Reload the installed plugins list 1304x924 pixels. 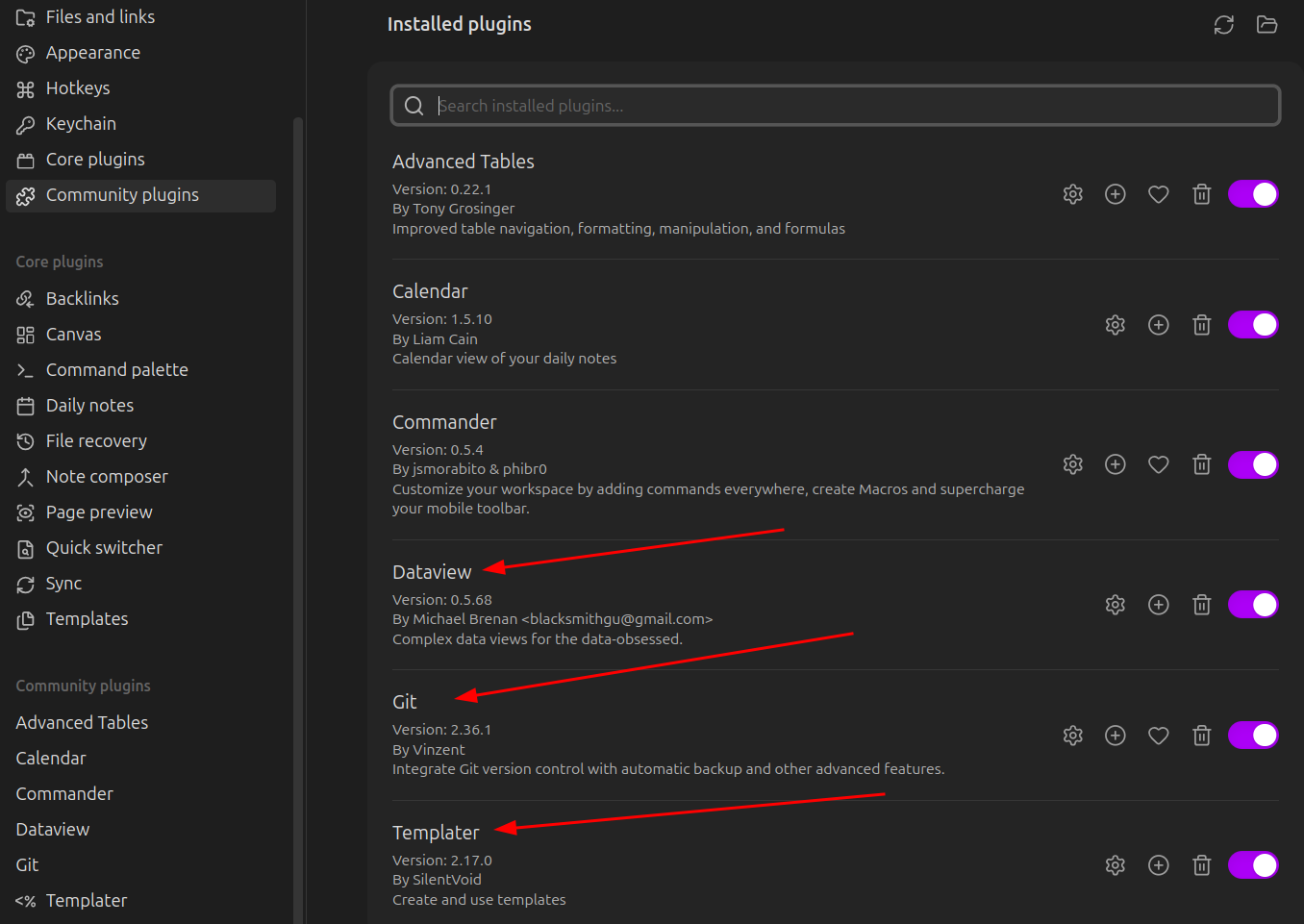pos(1223,25)
